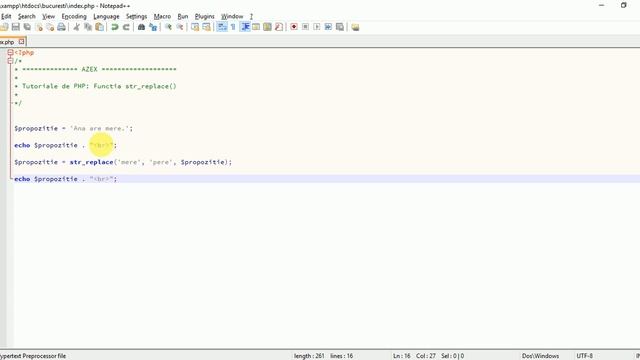Click Run a Macro Multiple Times icon
This screenshot has height=360, width=640.
tap(328, 27)
